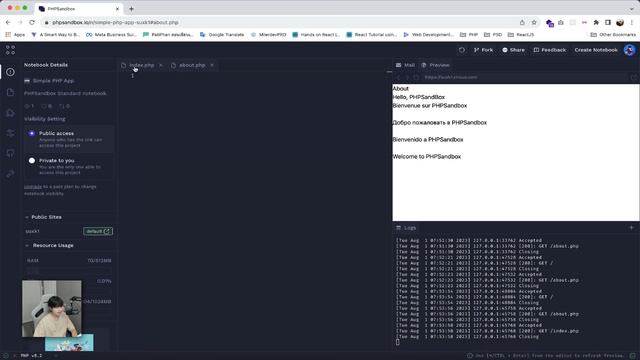Open the PHPSandbox dashboard grid icon
Viewport: 640px width, 360px height.
pyautogui.click(x=10, y=50)
